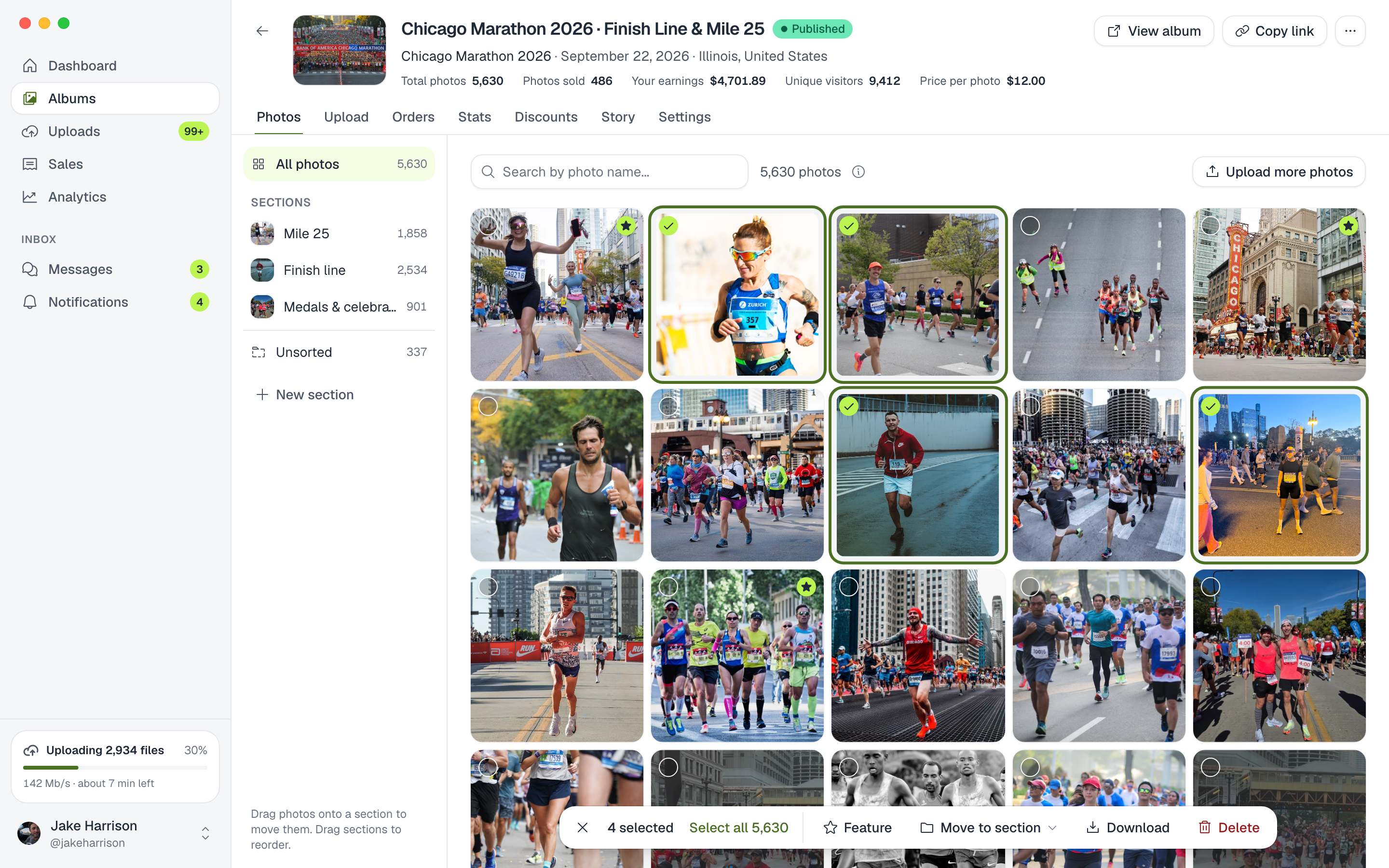Select the red tattooed runner photo checkbox
The width and height of the screenshot is (1389, 868).
[849, 587]
